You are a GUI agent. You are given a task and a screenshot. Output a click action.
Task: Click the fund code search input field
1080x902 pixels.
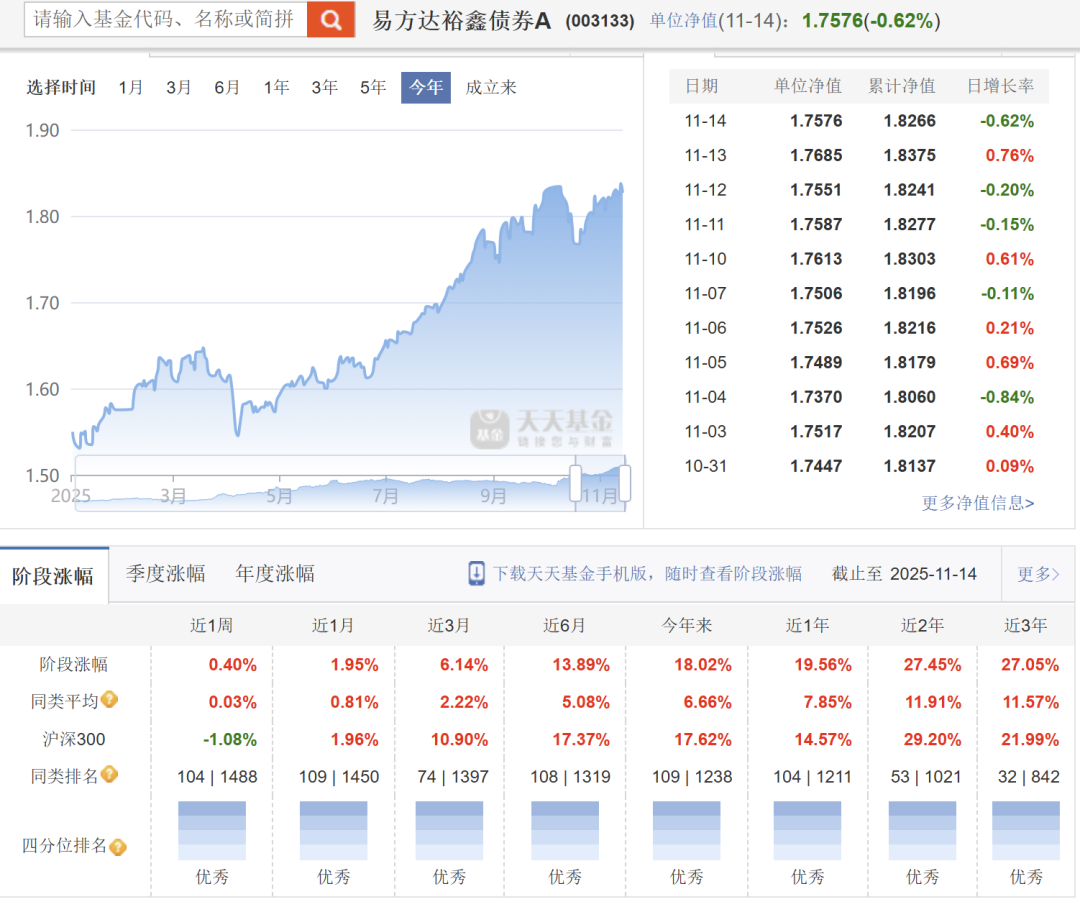coord(165,19)
